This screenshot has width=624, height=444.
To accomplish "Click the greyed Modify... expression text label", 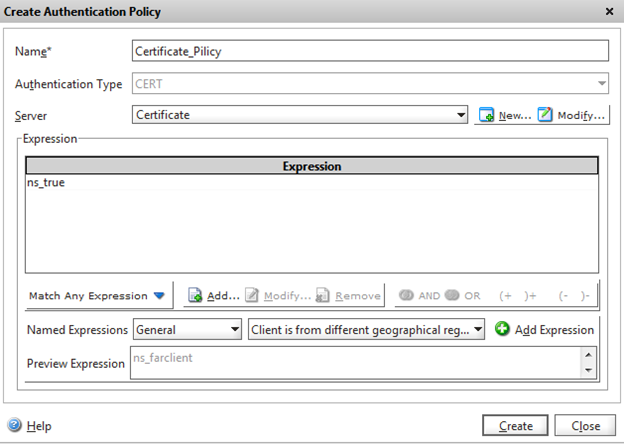I will click(287, 296).
